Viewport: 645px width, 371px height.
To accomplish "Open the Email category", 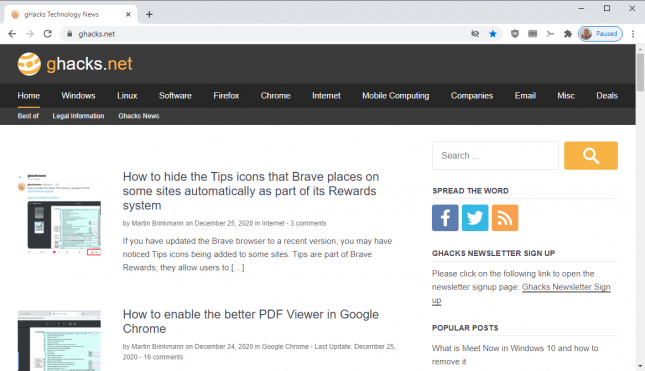I will [525, 95].
